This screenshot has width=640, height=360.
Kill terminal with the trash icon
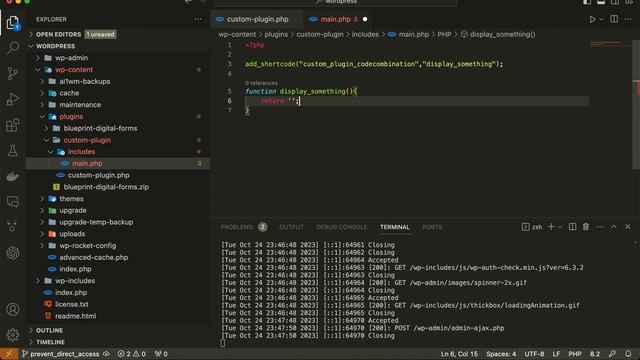point(586,227)
